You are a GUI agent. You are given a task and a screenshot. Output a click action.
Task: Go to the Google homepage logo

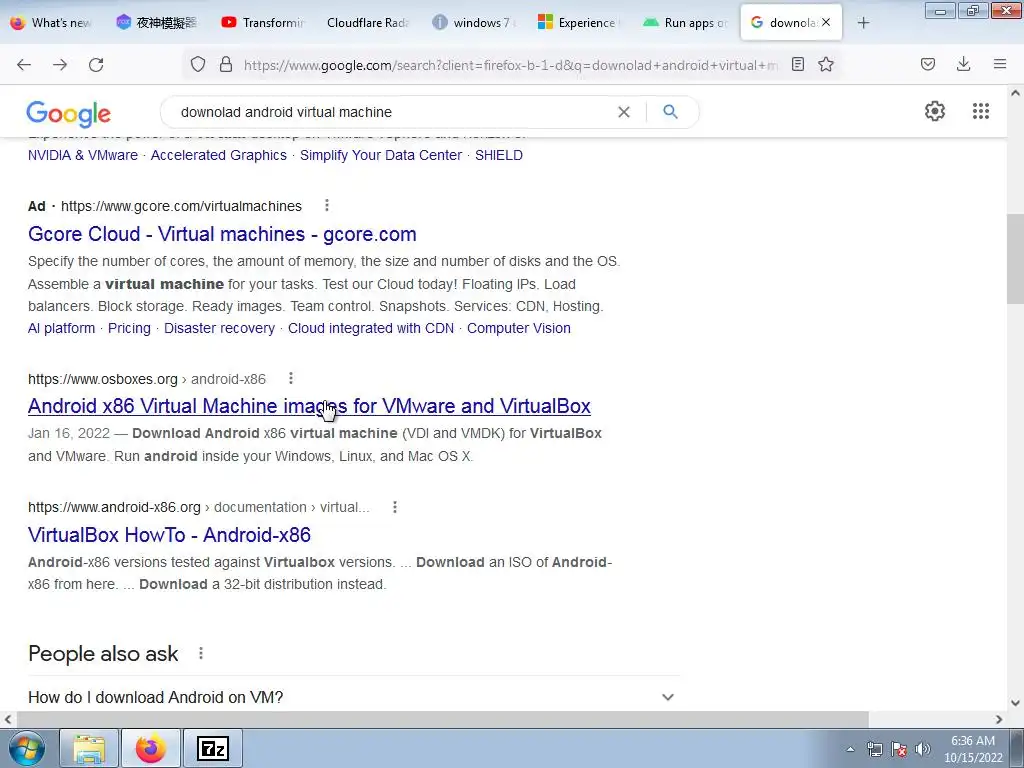(69, 114)
